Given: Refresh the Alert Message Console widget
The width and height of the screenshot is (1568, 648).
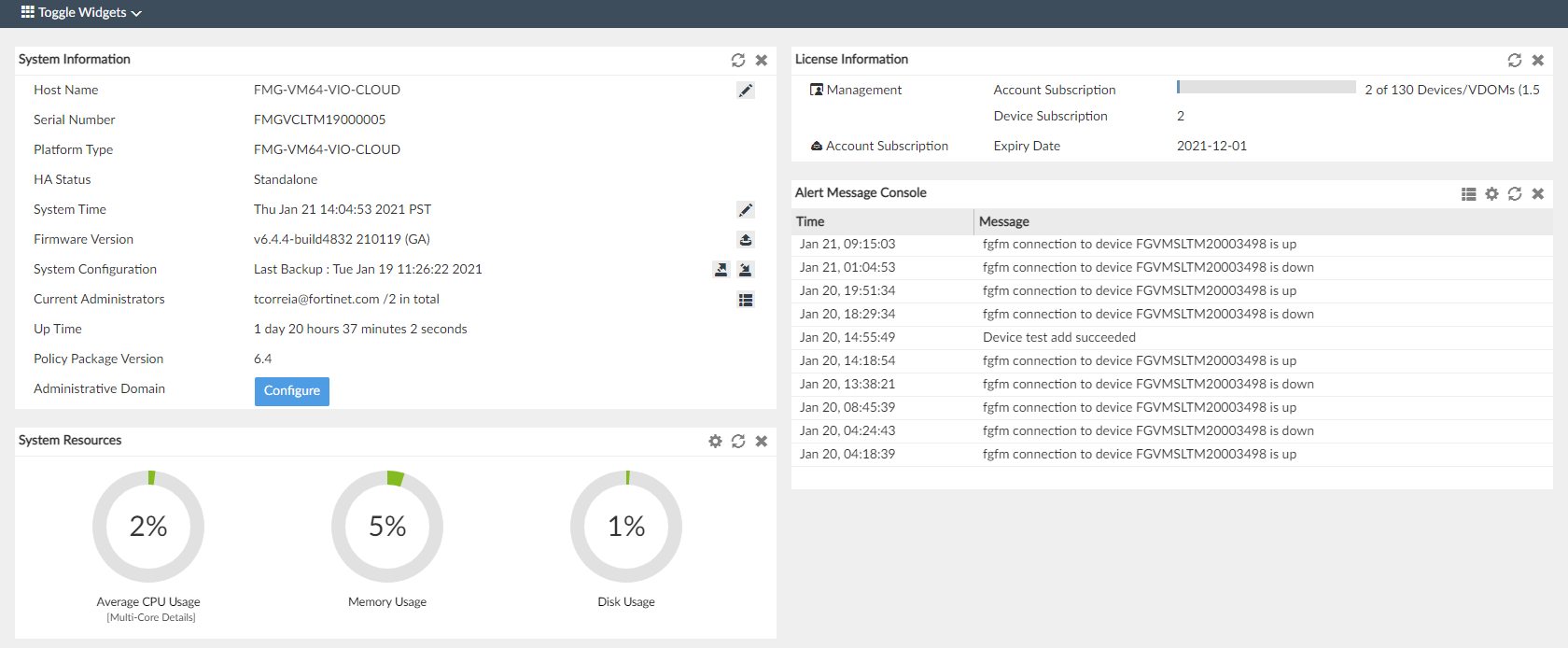Looking at the screenshot, I should pos(1515,193).
